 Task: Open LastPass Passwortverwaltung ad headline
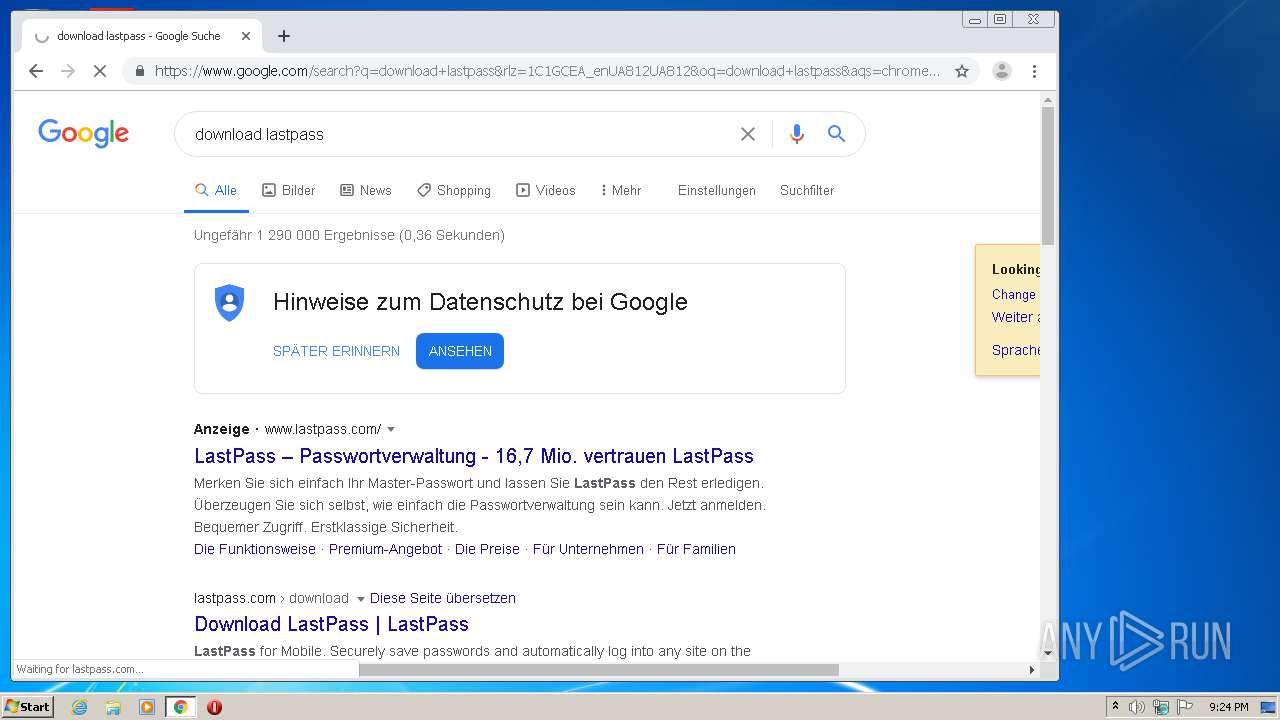point(474,456)
